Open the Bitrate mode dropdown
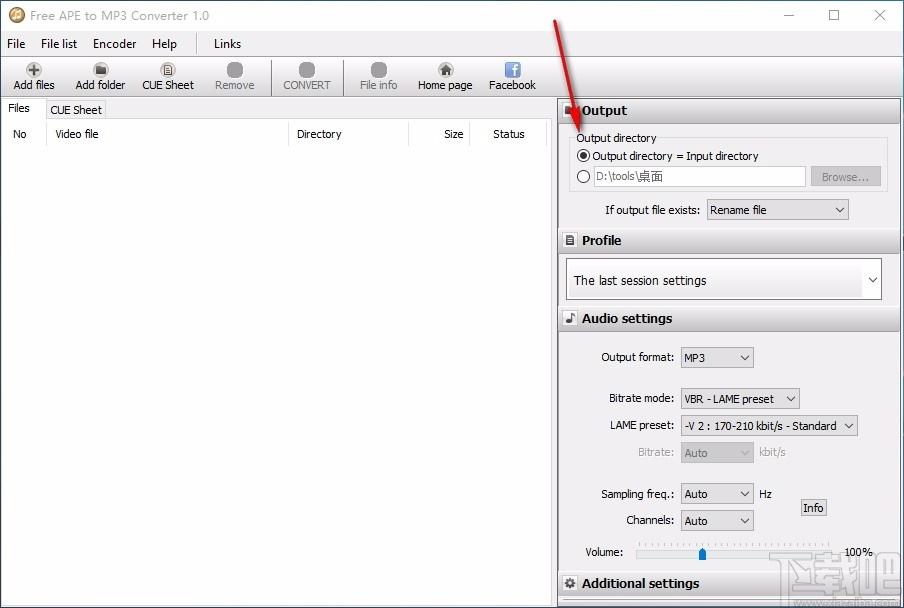 tap(740, 398)
